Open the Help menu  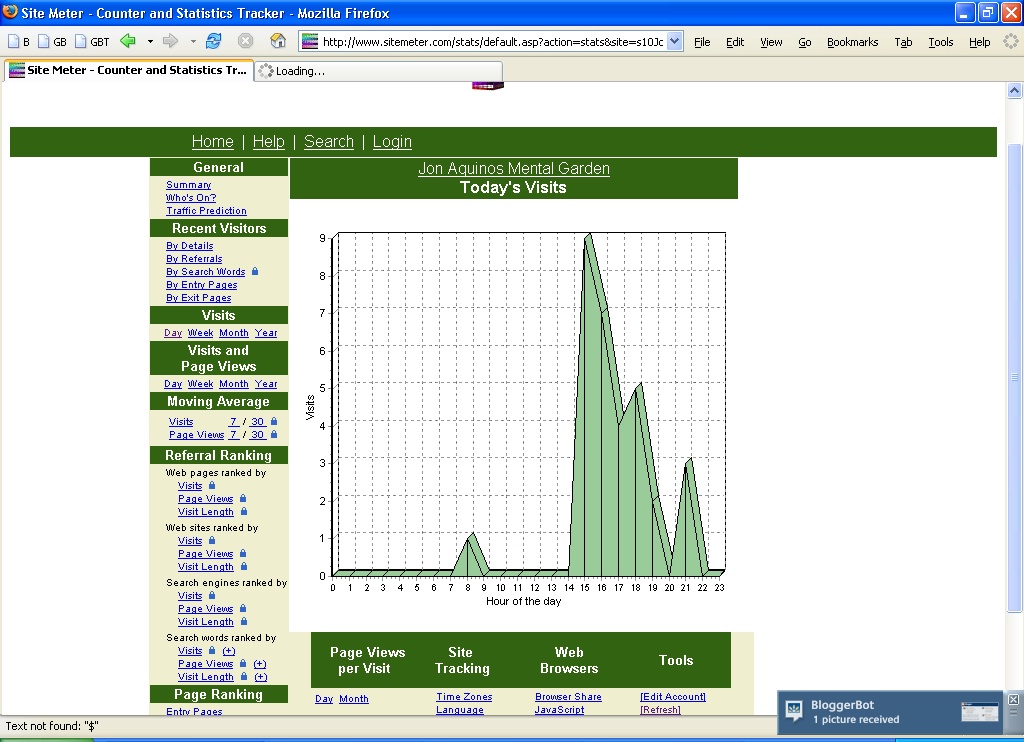(x=979, y=42)
